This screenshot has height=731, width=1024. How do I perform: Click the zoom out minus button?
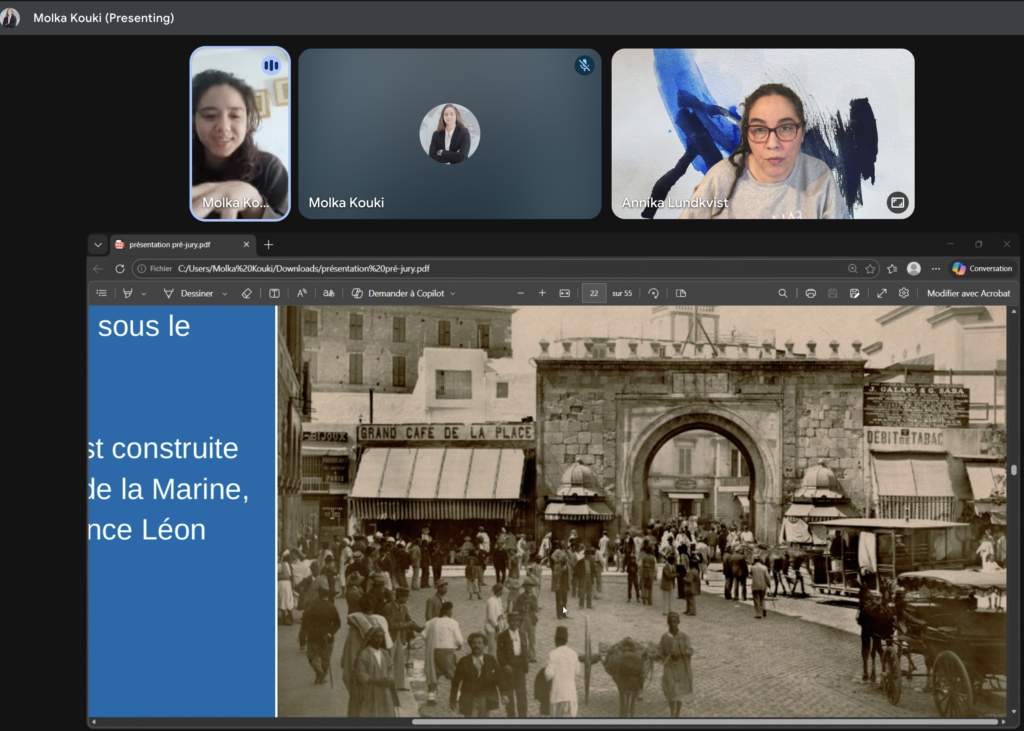coord(520,293)
